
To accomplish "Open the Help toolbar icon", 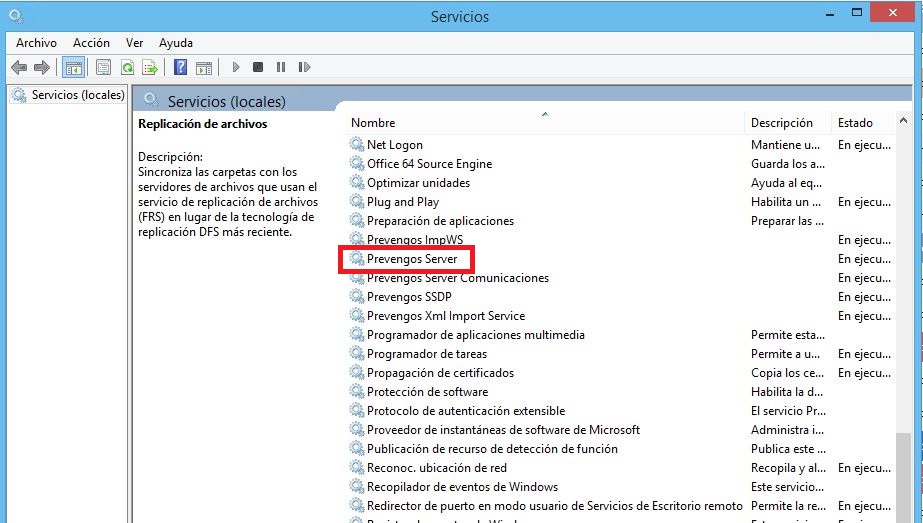I will 180,67.
